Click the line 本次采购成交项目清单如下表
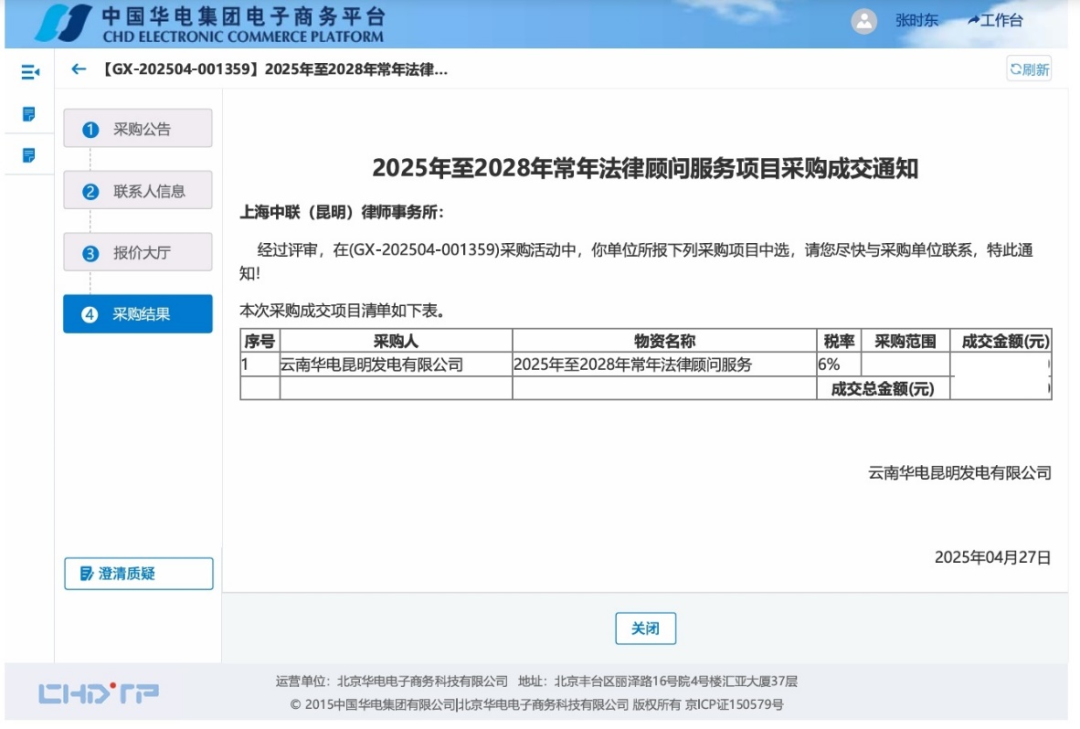Screen dimensions: 1080x729 pos(342,311)
